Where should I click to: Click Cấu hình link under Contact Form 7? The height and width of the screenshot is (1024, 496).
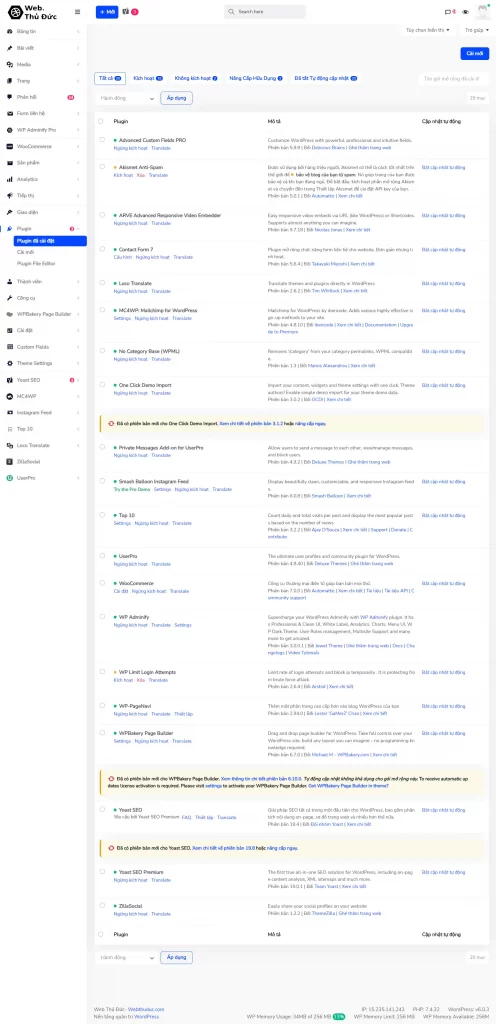click(x=123, y=257)
